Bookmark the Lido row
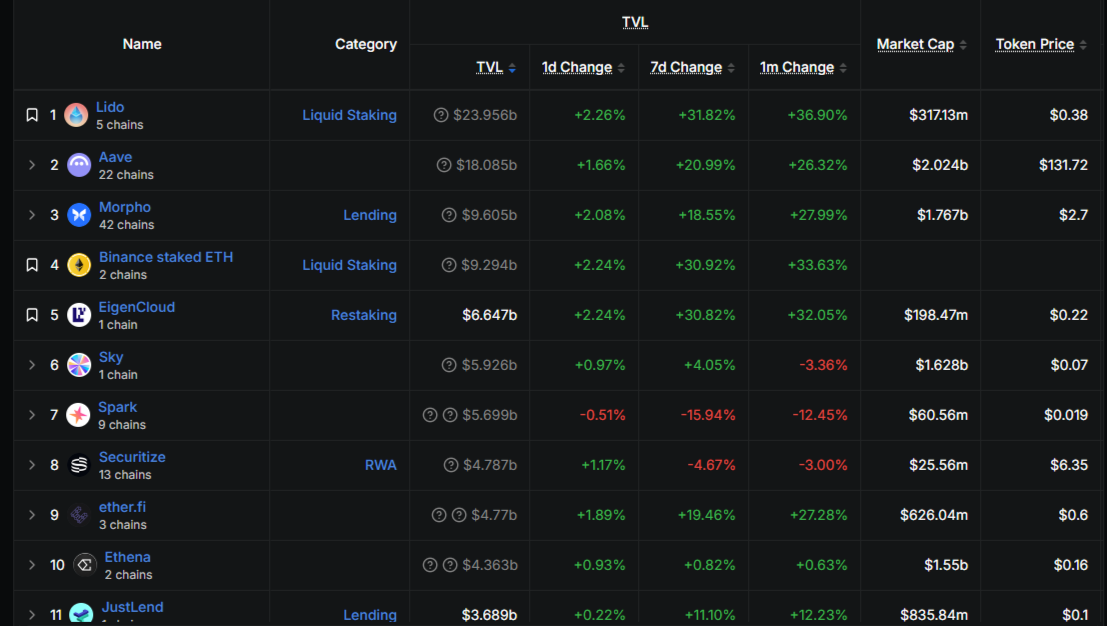This screenshot has width=1107, height=626. (32, 115)
